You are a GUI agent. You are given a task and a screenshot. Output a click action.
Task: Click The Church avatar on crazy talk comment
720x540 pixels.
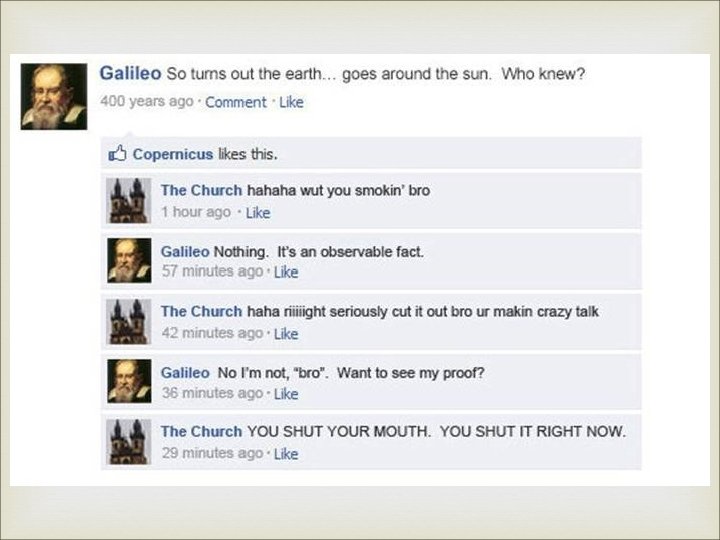(x=129, y=322)
